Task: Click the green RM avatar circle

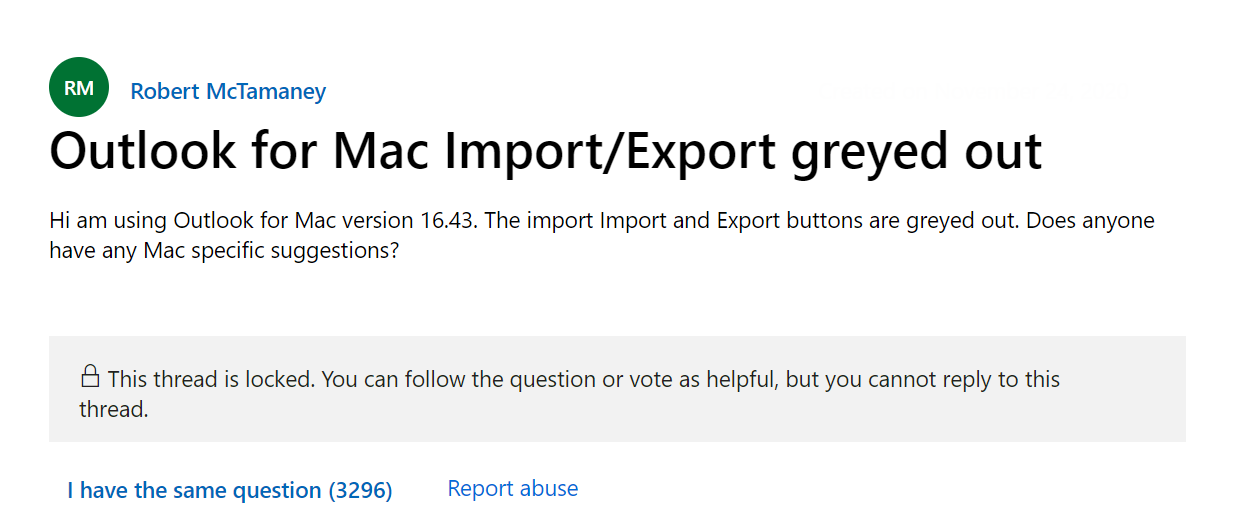Action: click(x=78, y=87)
